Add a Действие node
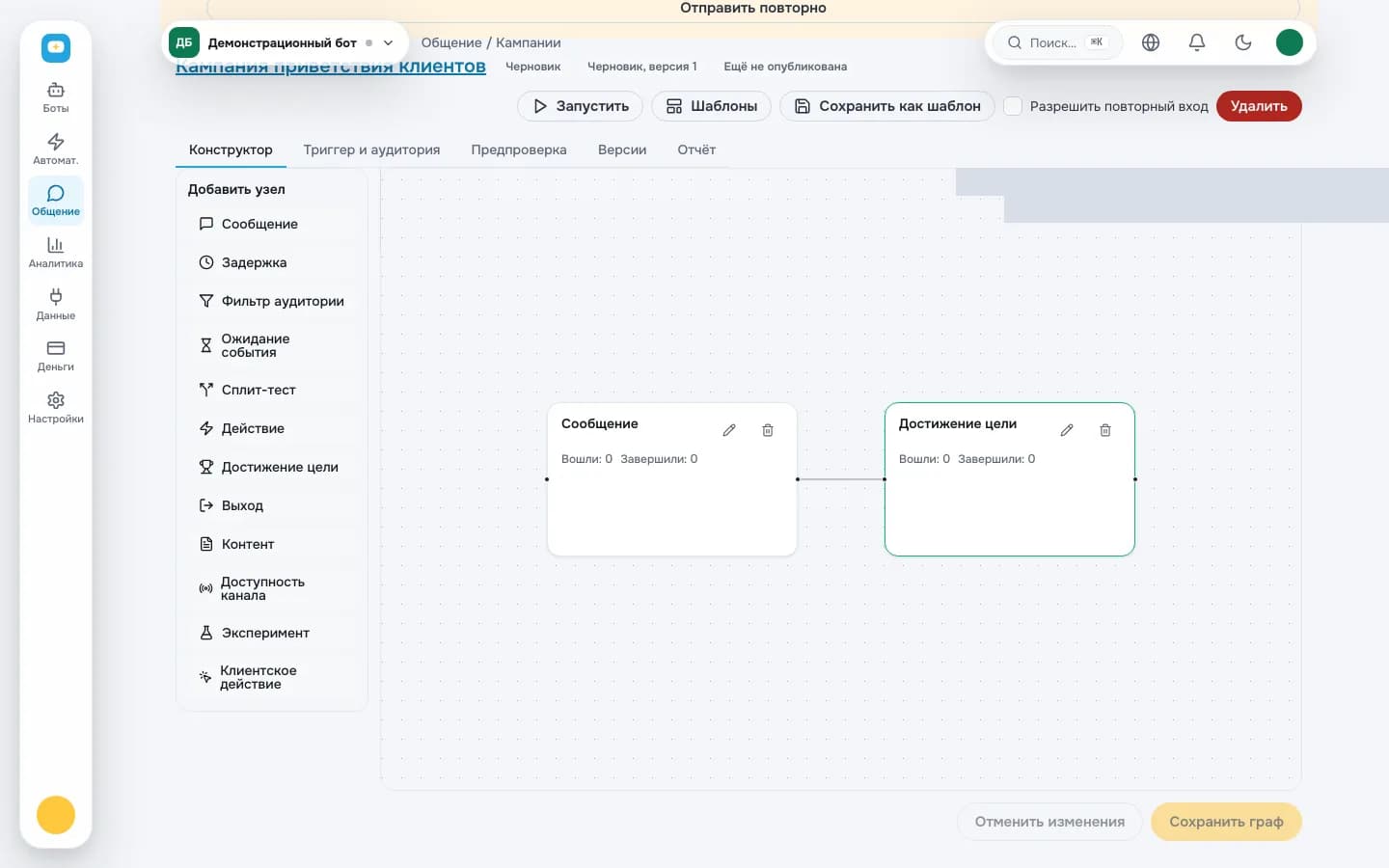The width and height of the screenshot is (1389, 868). click(271, 428)
